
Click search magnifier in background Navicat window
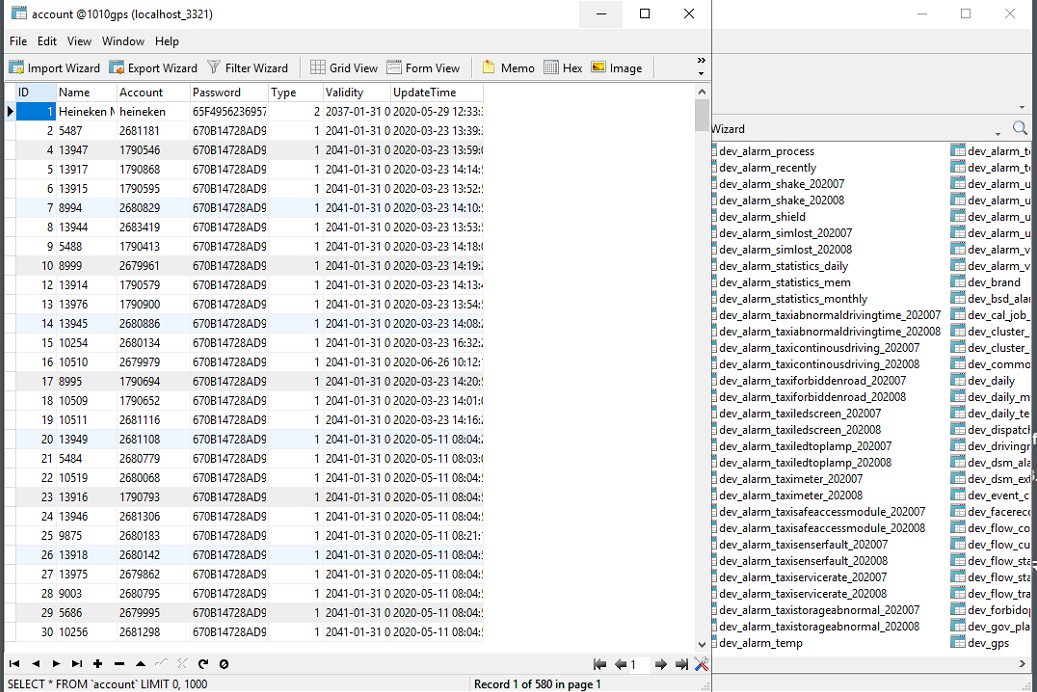[x=1020, y=128]
